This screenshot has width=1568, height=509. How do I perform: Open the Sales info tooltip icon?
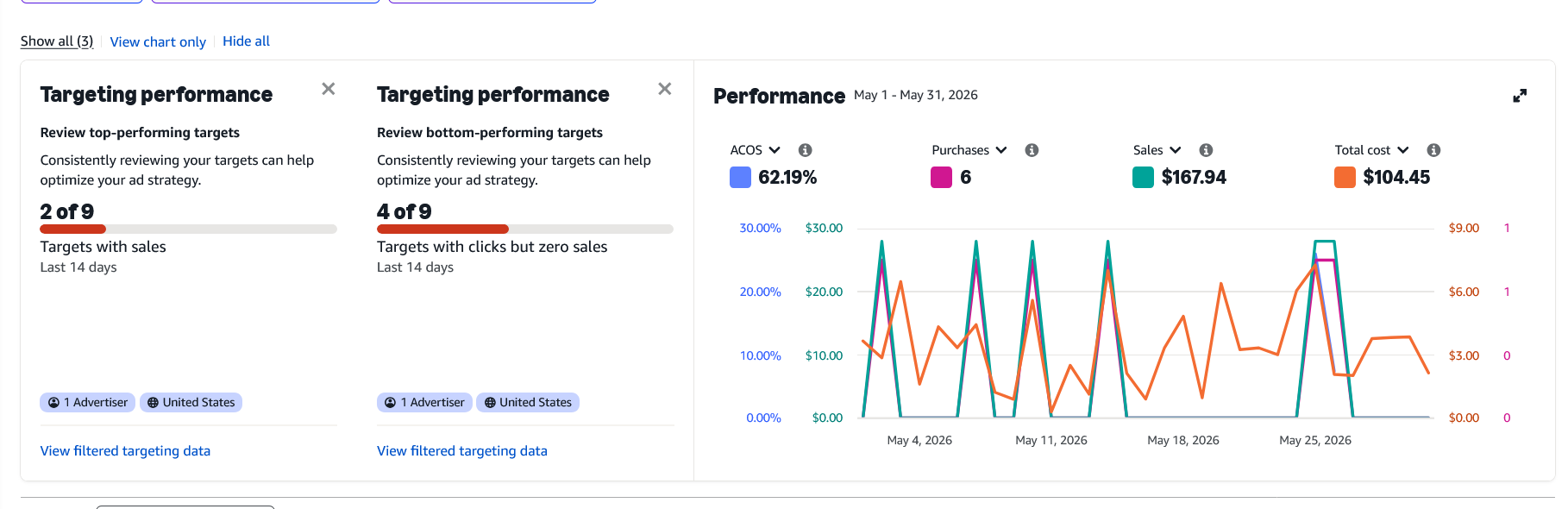(x=1207, y=150)
